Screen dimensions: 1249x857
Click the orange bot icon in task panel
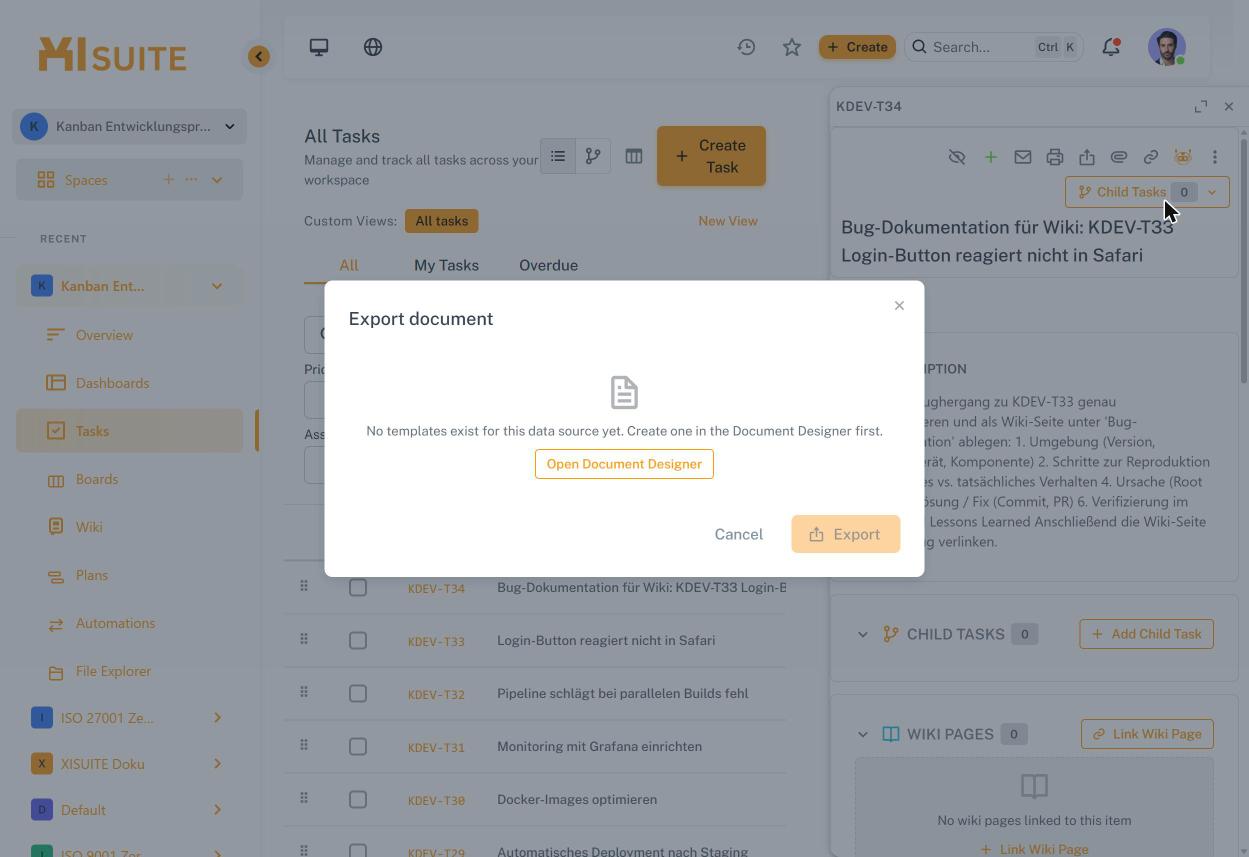point(1183,157)
